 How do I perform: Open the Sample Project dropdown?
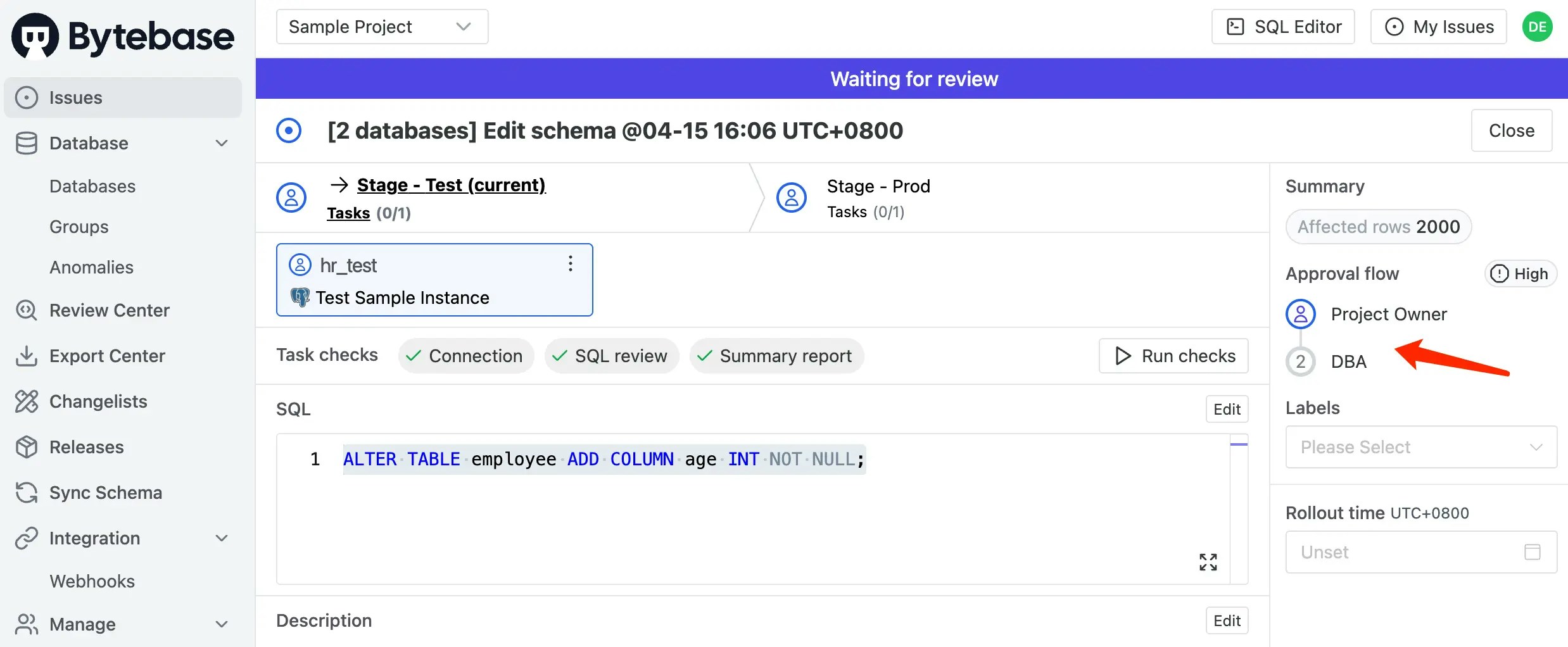(x=382, y=27)
